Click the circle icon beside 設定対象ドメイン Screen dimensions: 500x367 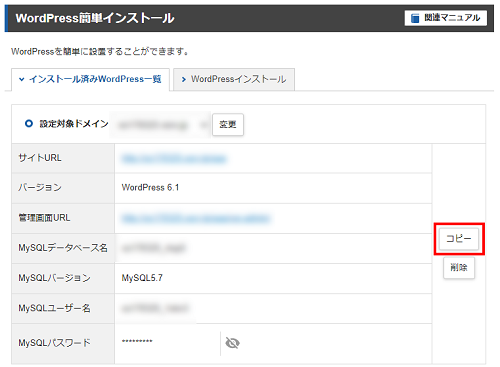[29, 124]
